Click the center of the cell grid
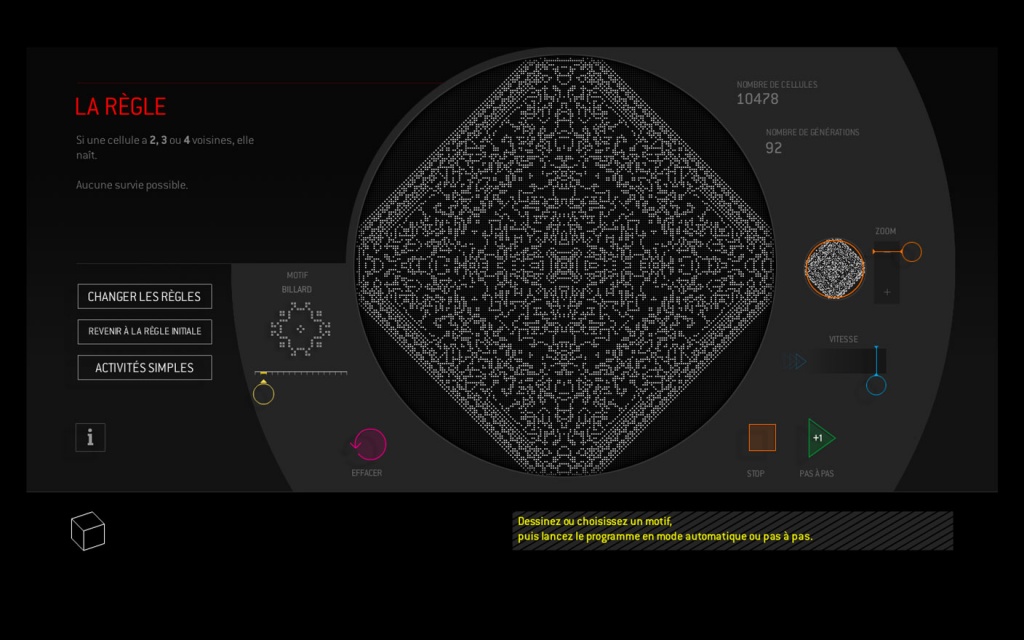This screenshot has height=640, width=1024. click(x=565, y=266)
